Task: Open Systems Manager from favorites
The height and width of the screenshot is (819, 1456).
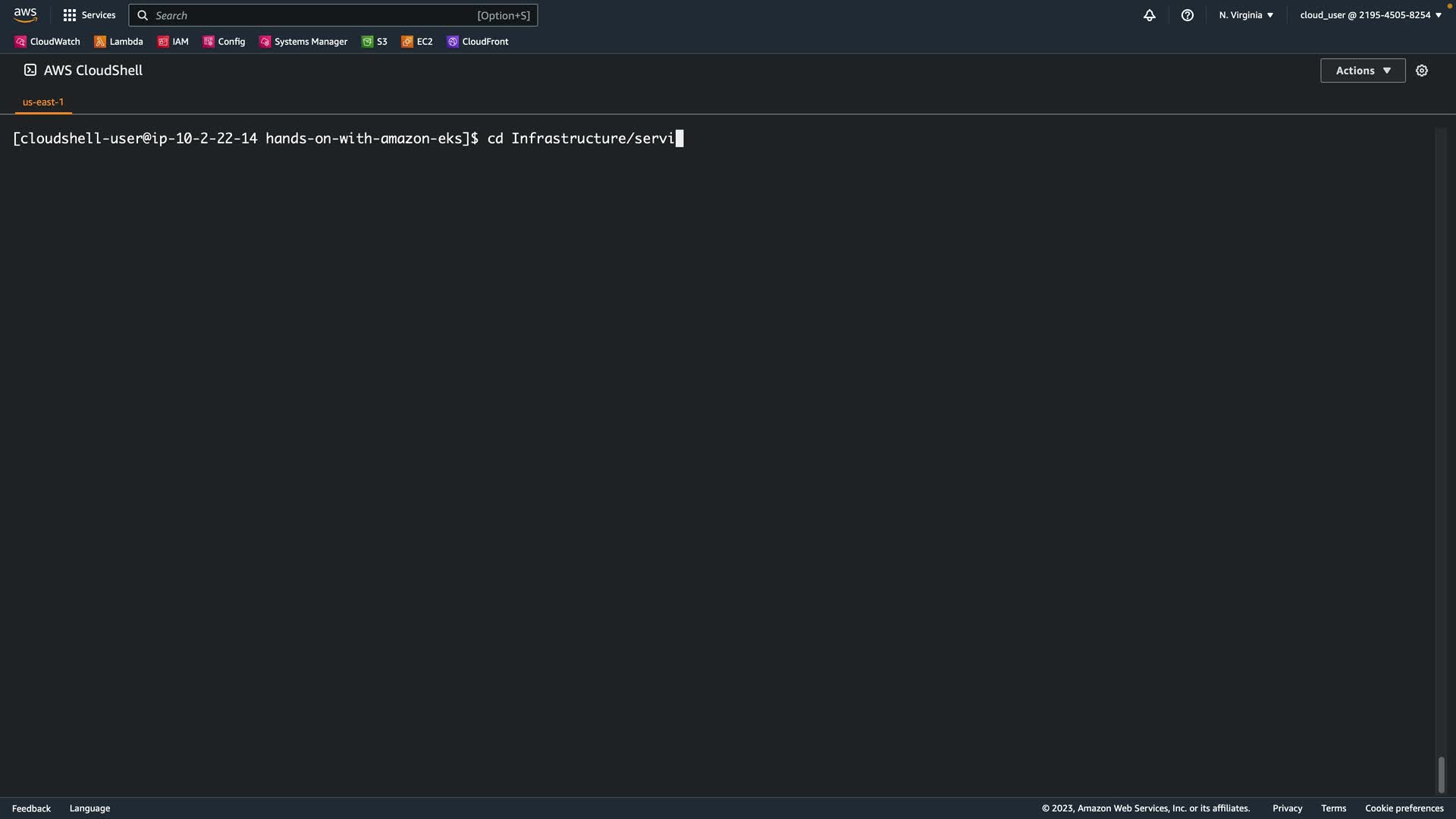Action: click(303, 42)
